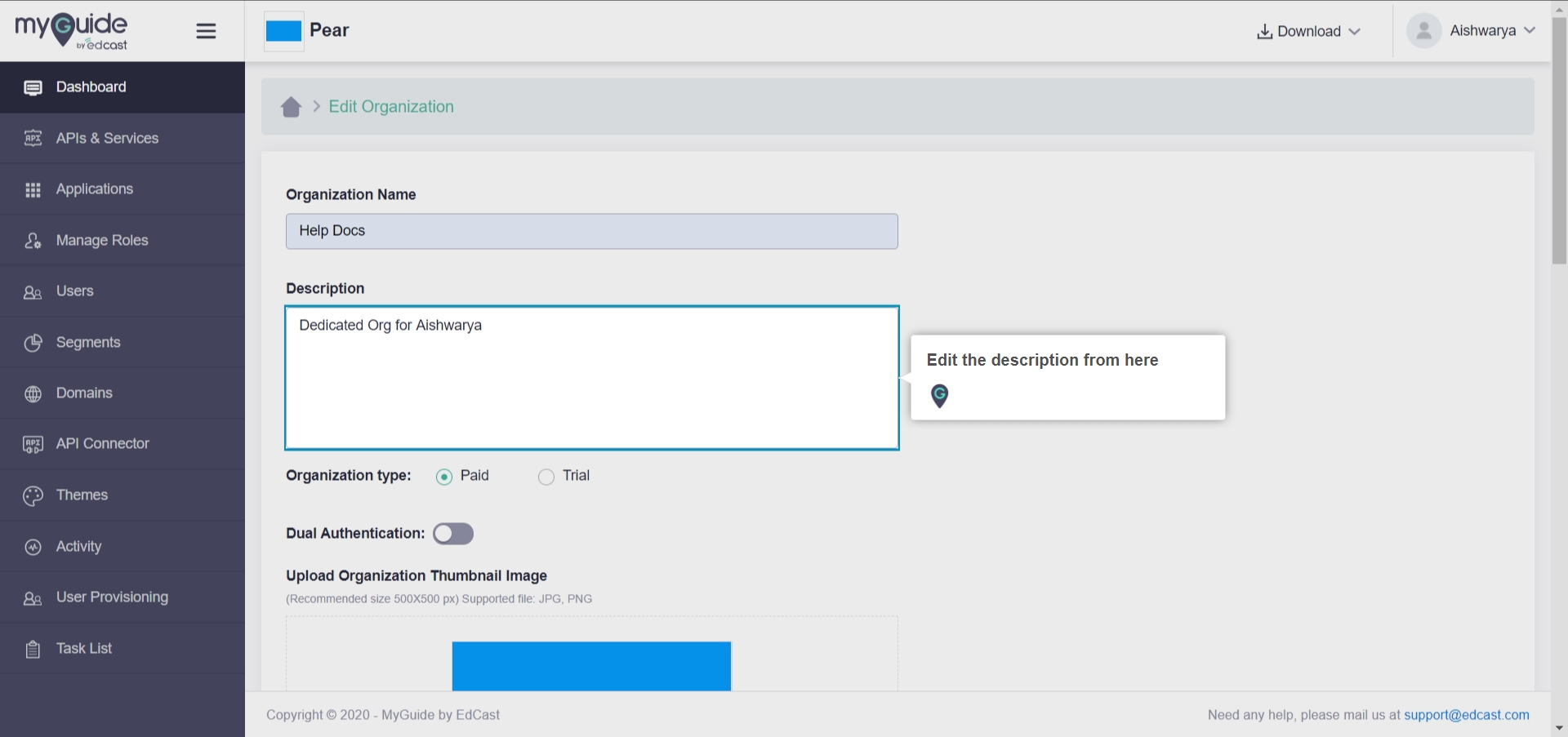Toggle the Dual Authentication switch

pos(453,534)
